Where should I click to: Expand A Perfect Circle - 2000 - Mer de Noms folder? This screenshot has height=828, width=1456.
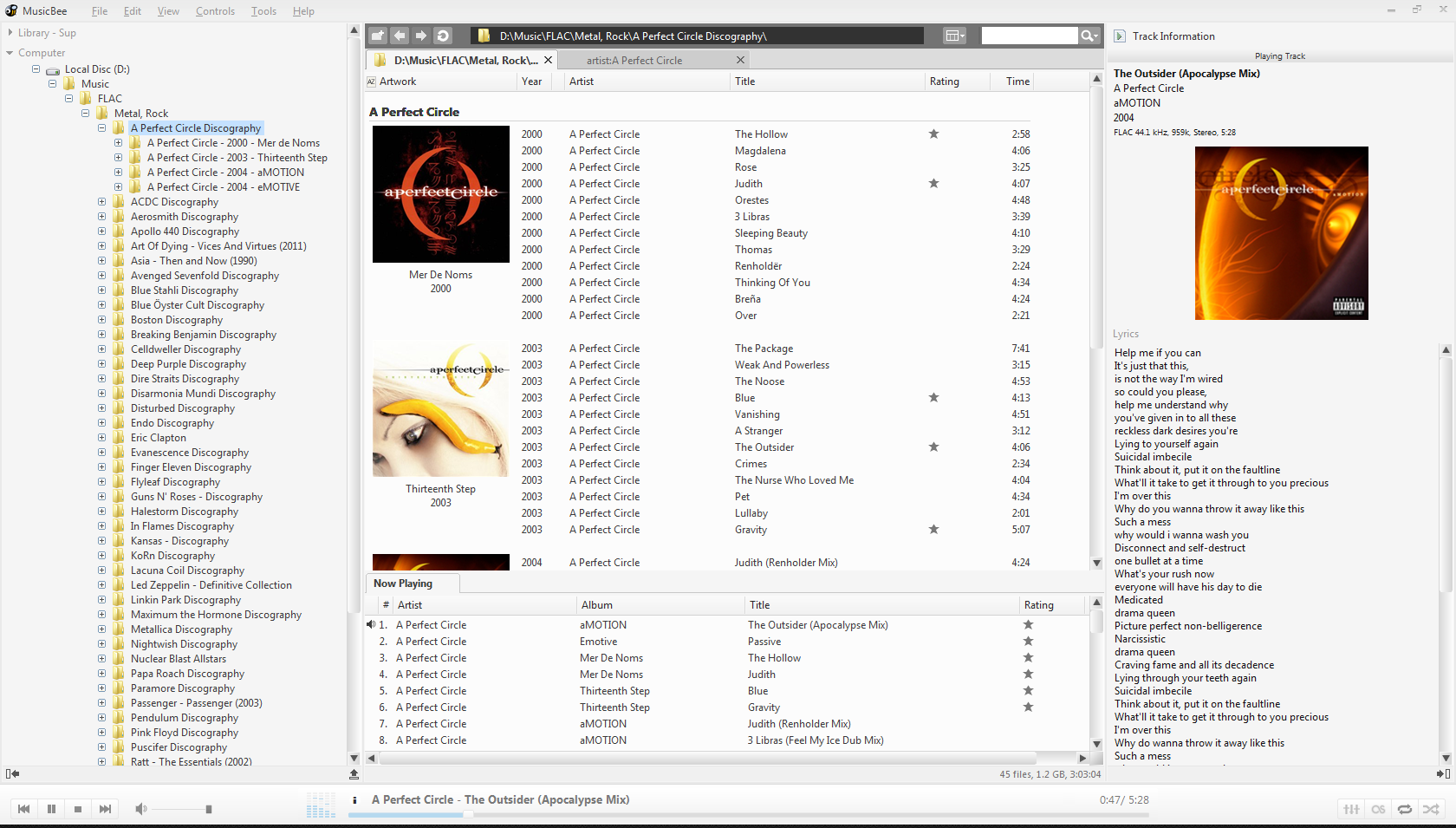click(118, 143)
